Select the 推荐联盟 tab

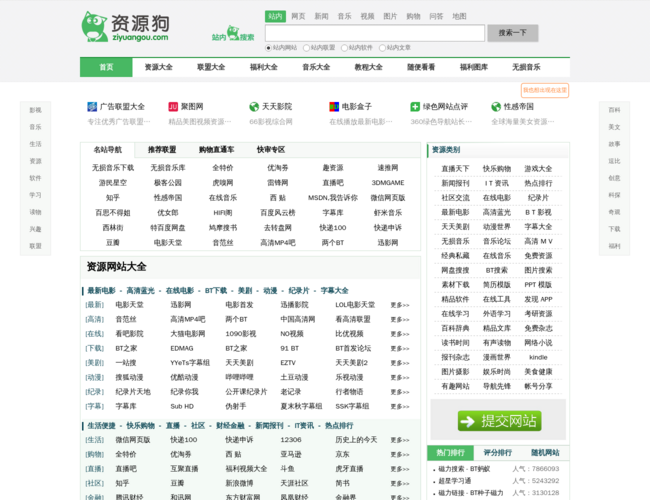coord(162,150)
